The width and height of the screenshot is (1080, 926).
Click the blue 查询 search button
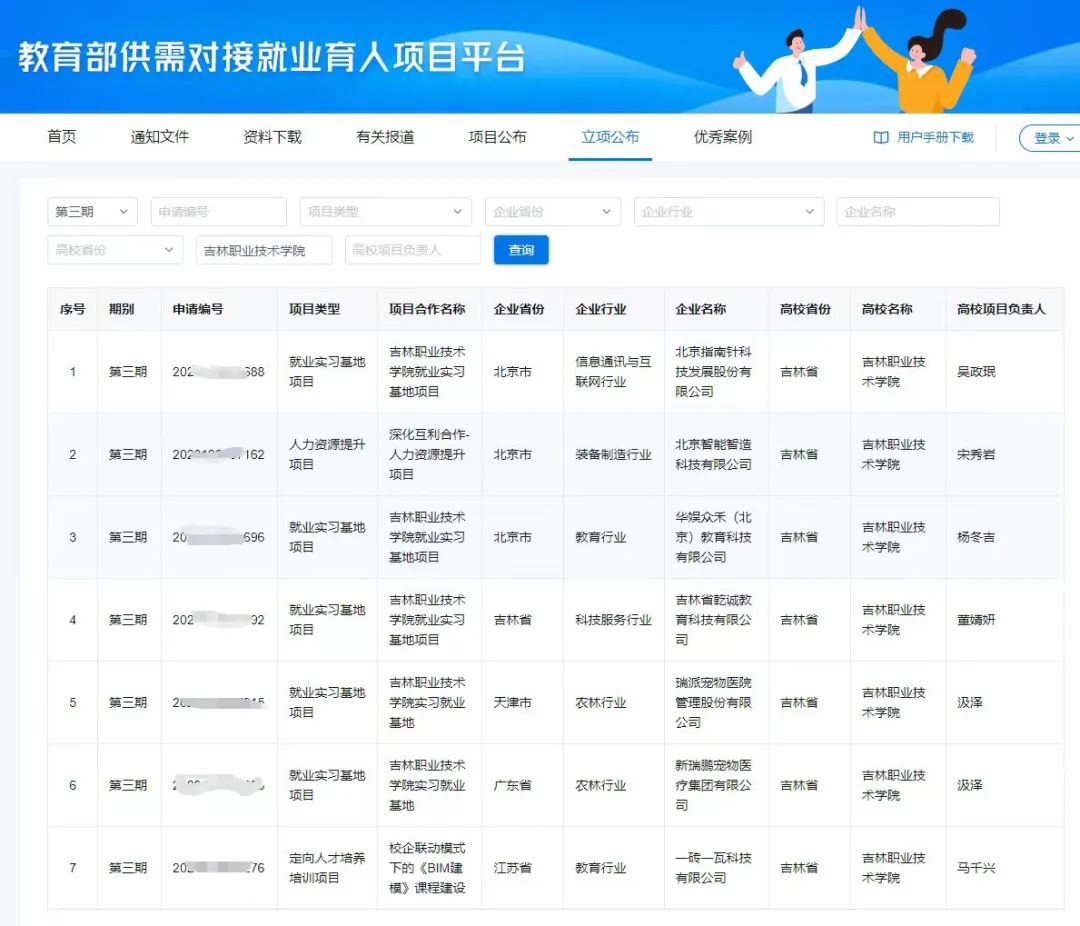521,250
